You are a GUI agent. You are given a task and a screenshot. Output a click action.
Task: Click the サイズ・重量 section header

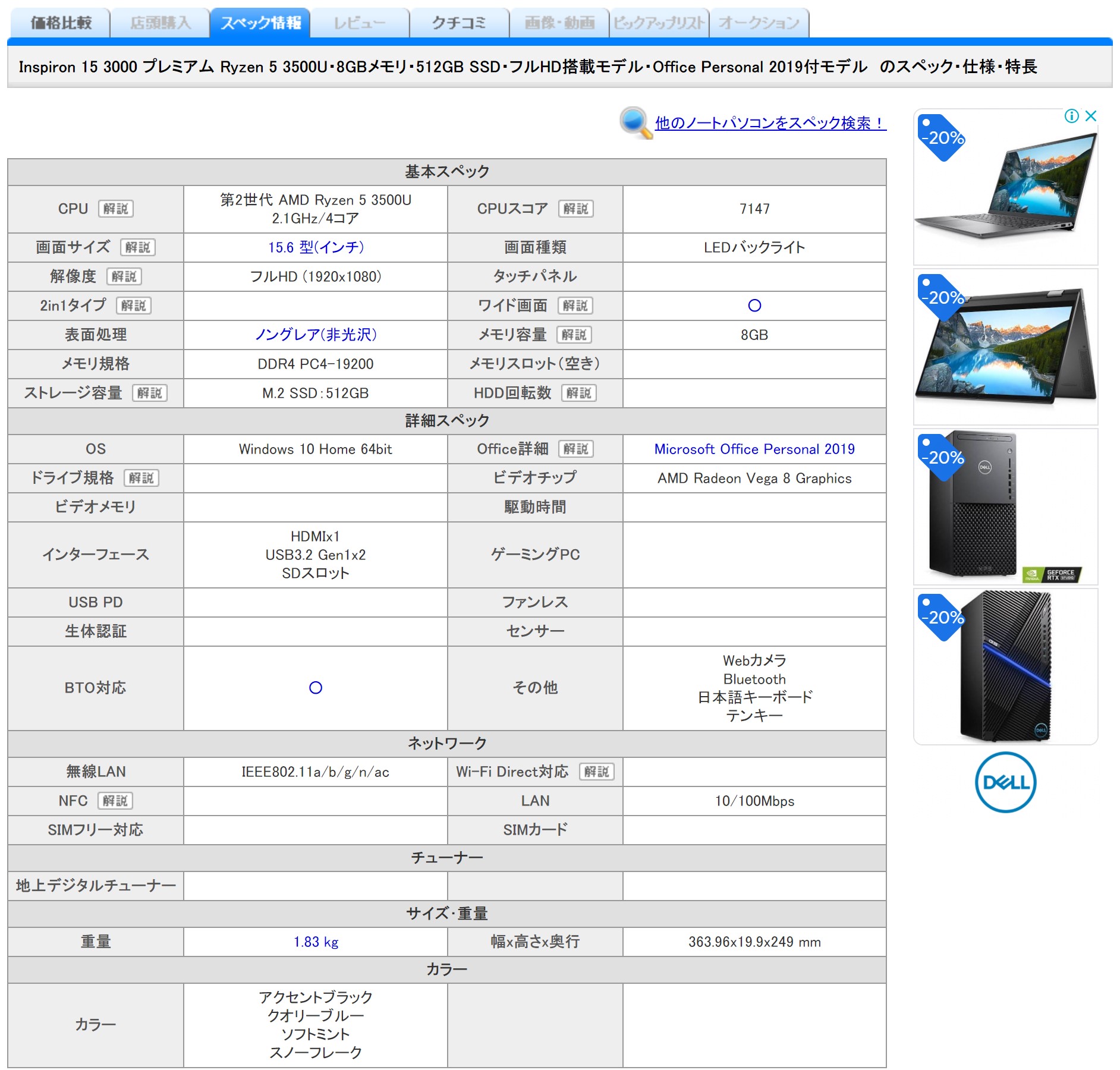(447, 913)
